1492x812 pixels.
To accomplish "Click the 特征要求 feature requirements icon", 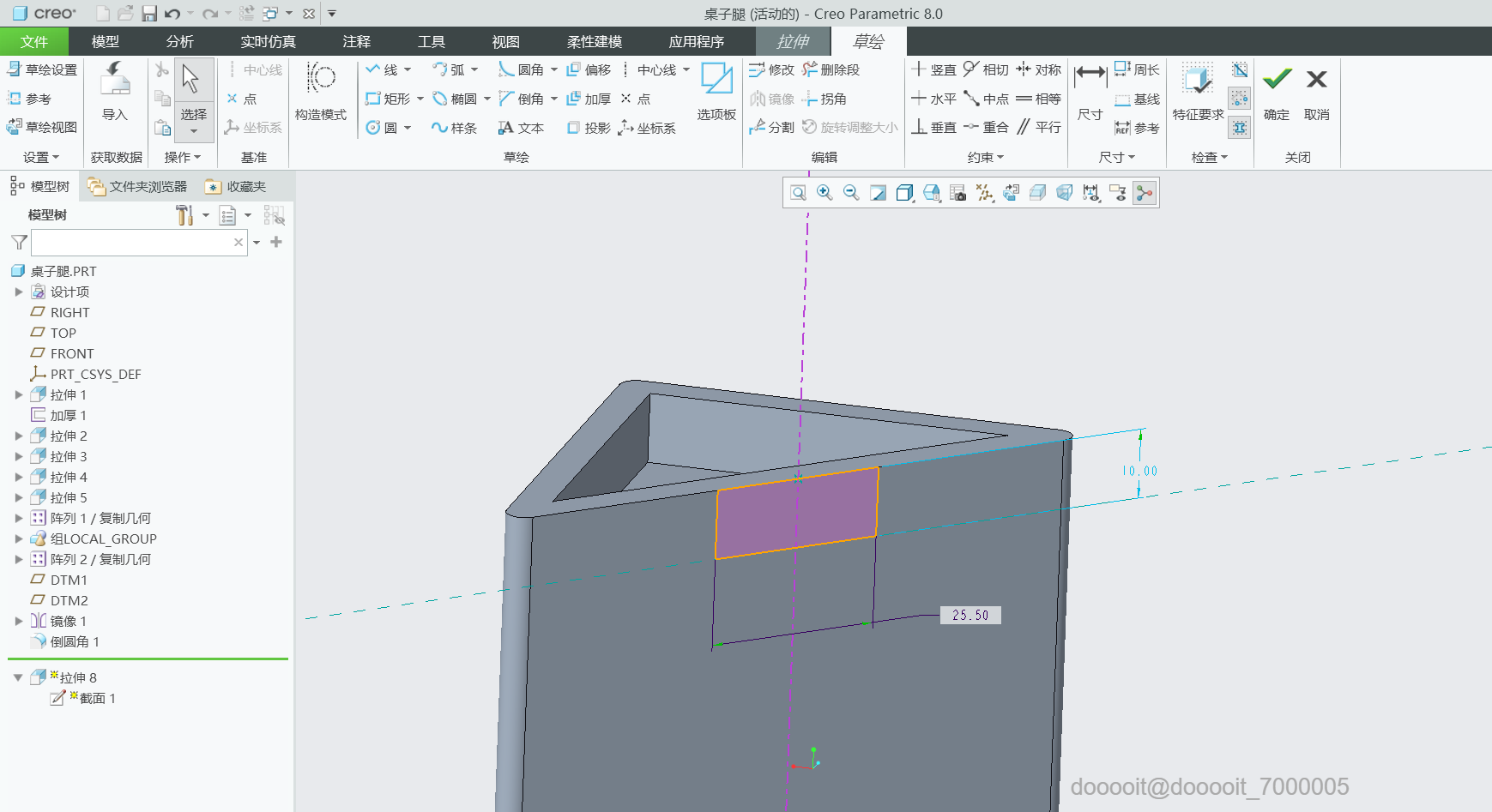I will (1197, 81).
